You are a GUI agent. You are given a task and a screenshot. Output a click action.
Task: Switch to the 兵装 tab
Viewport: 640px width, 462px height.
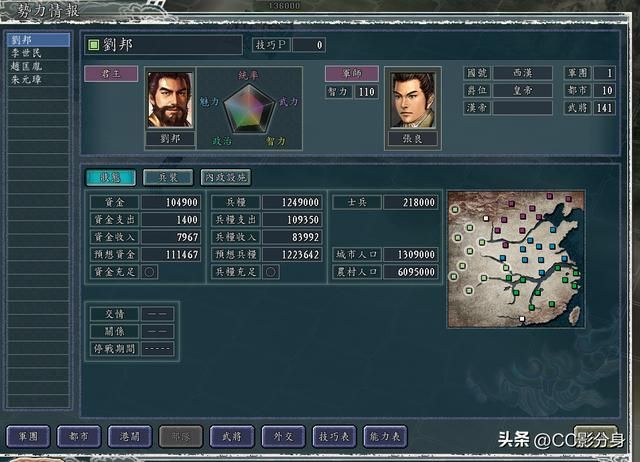168,178
